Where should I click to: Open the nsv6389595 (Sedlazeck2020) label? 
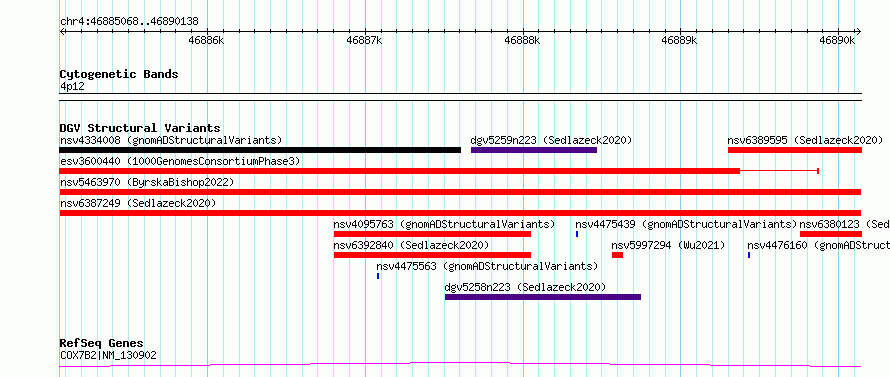click(x=805, y=140)
